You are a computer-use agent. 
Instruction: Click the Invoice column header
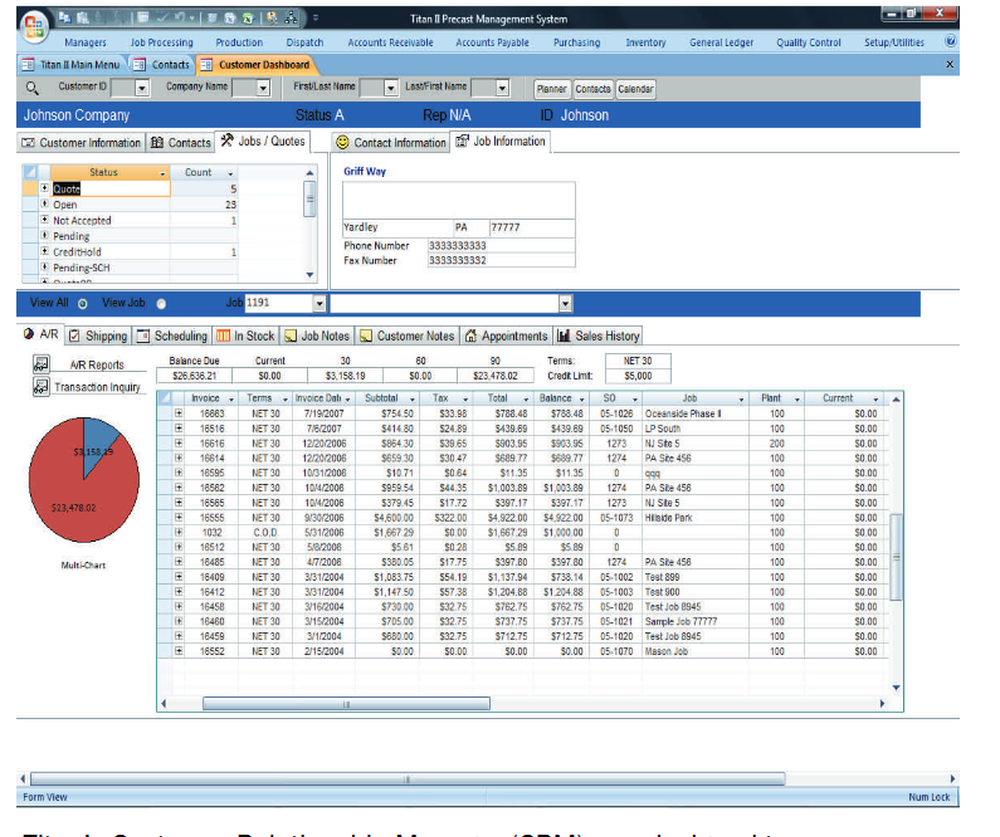coord(210,398)
